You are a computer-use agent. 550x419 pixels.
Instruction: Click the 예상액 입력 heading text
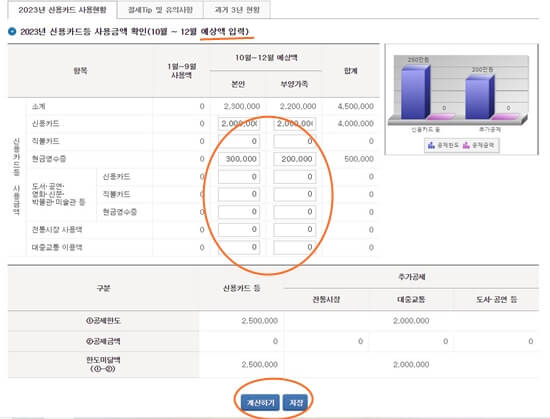[x=224, y=32]
